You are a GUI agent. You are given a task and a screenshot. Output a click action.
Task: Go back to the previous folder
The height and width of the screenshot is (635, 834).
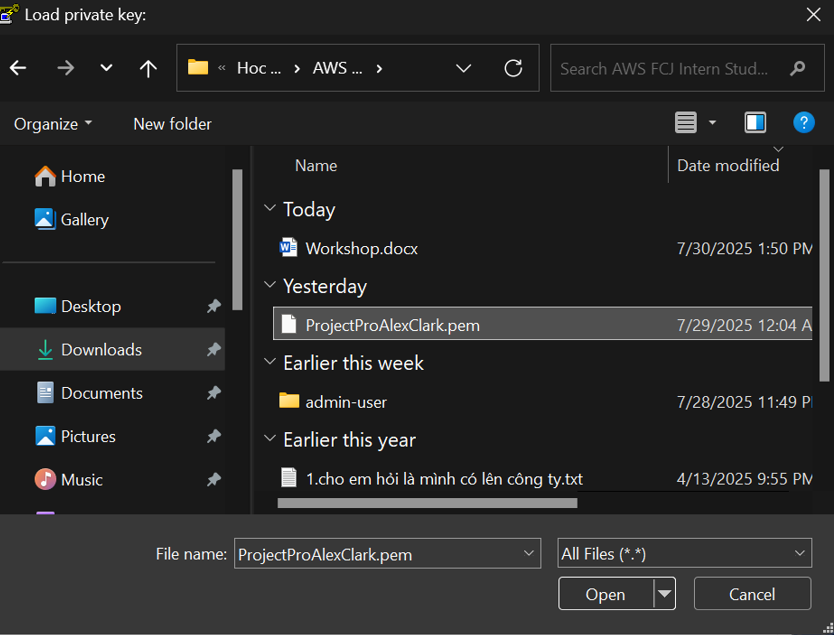(x=19, y=68)
